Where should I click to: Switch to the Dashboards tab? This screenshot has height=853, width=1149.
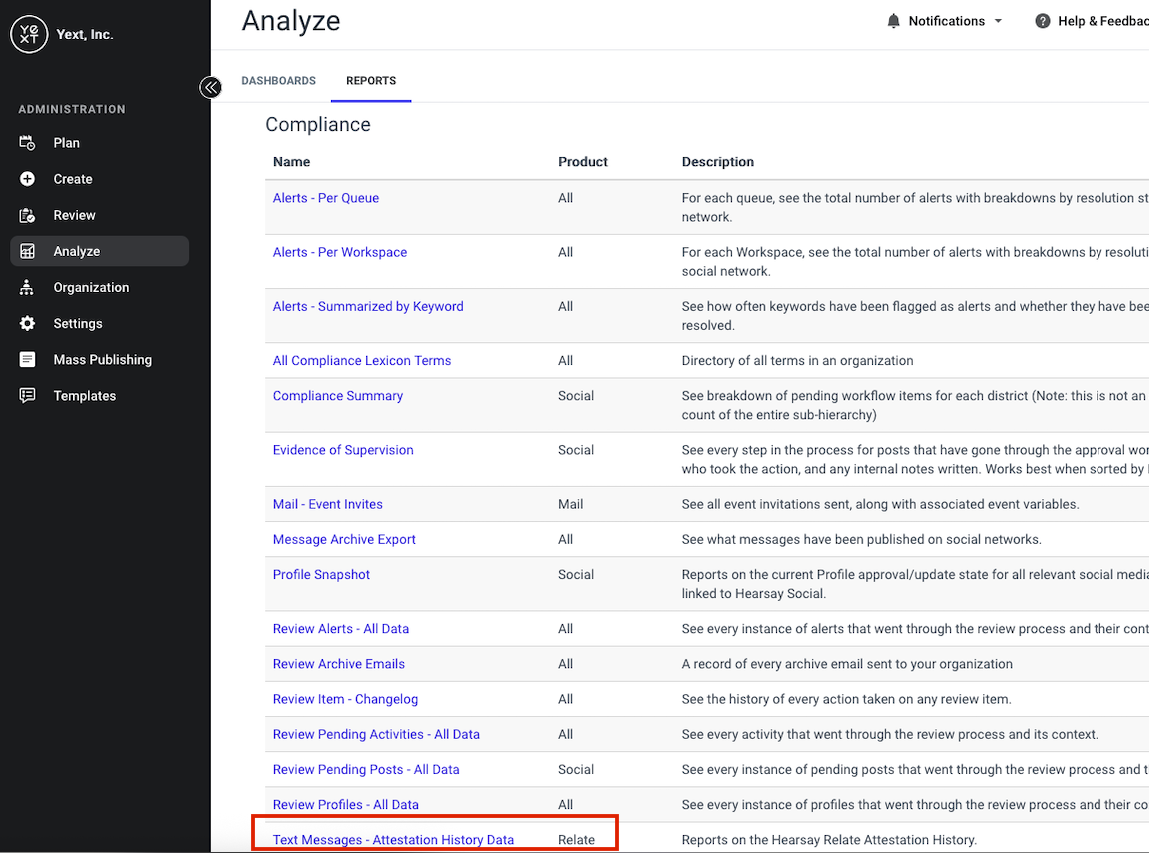[278, 81]
